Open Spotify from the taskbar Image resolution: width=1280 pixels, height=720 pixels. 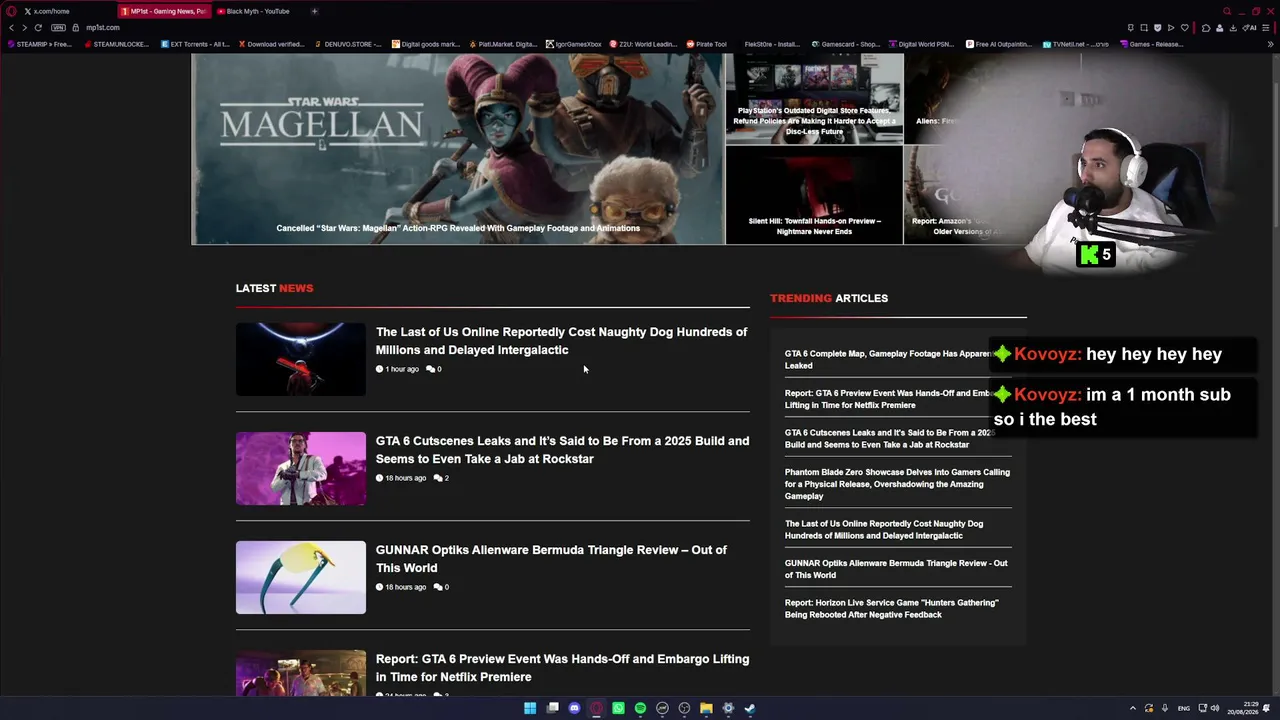640,708
